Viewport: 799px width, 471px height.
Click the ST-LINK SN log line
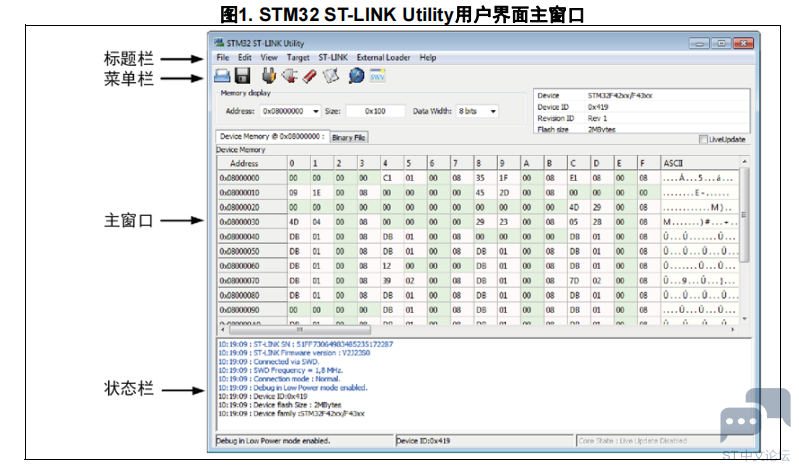[x=306, y=344]
